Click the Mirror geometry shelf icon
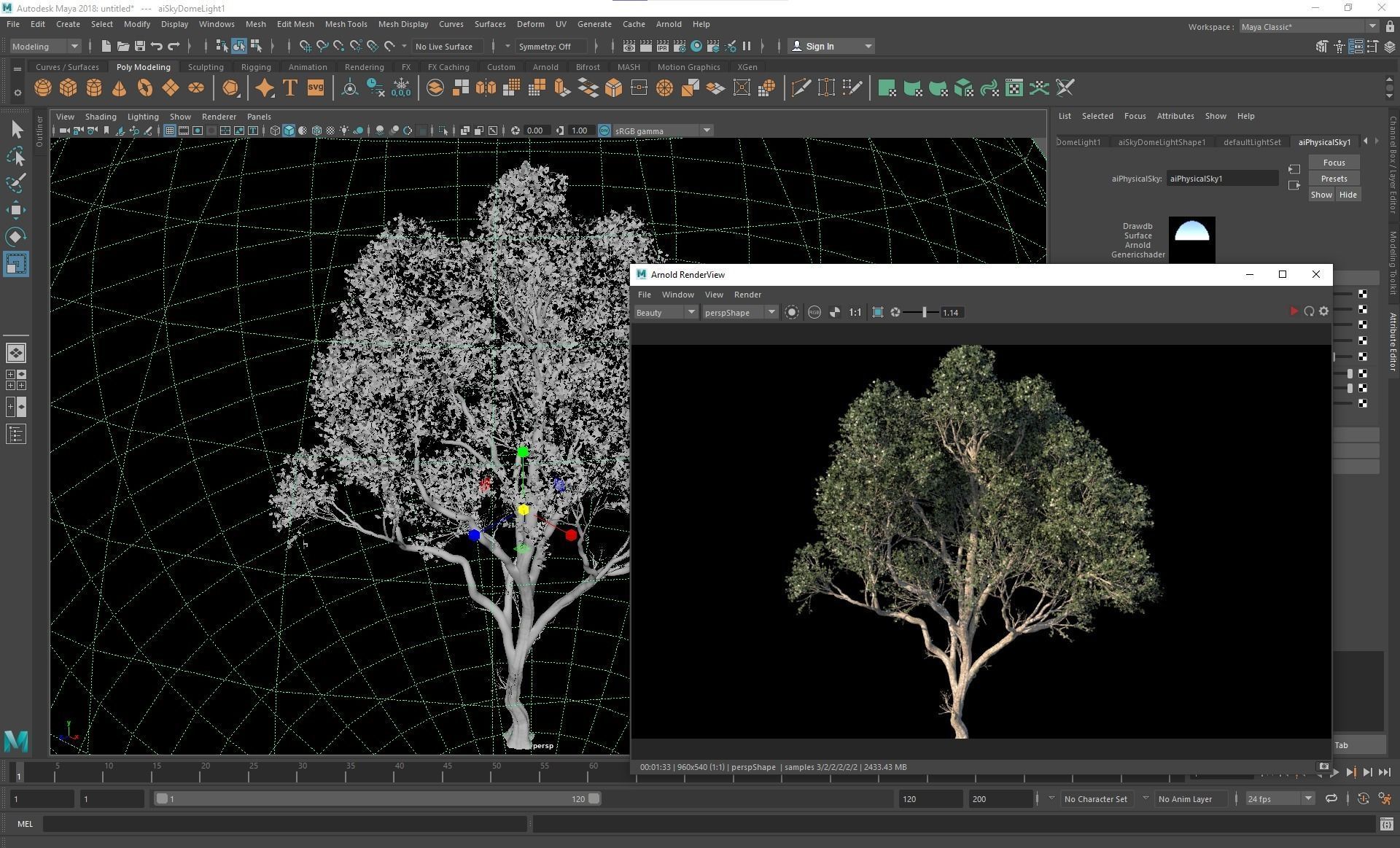Screen dimensions: 1400x848 tap(486, 88)
